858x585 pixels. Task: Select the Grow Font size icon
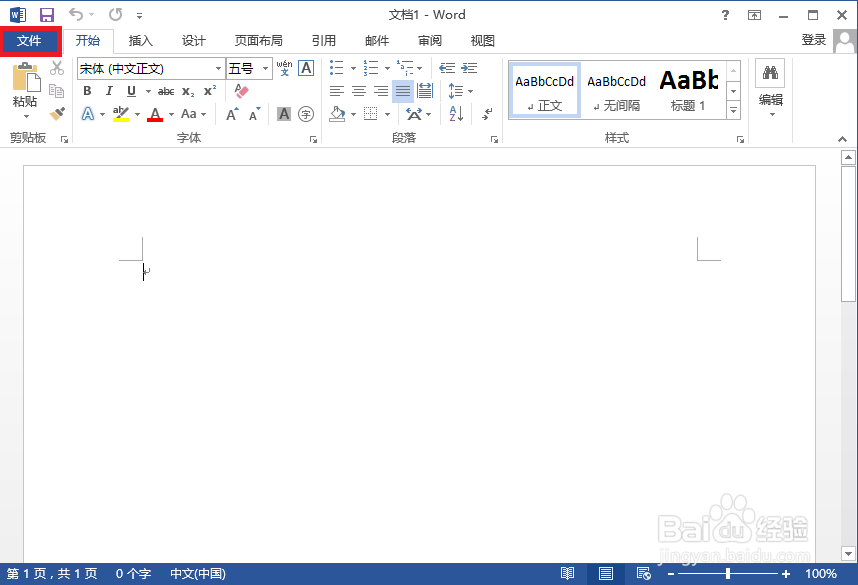coord(232,113)
